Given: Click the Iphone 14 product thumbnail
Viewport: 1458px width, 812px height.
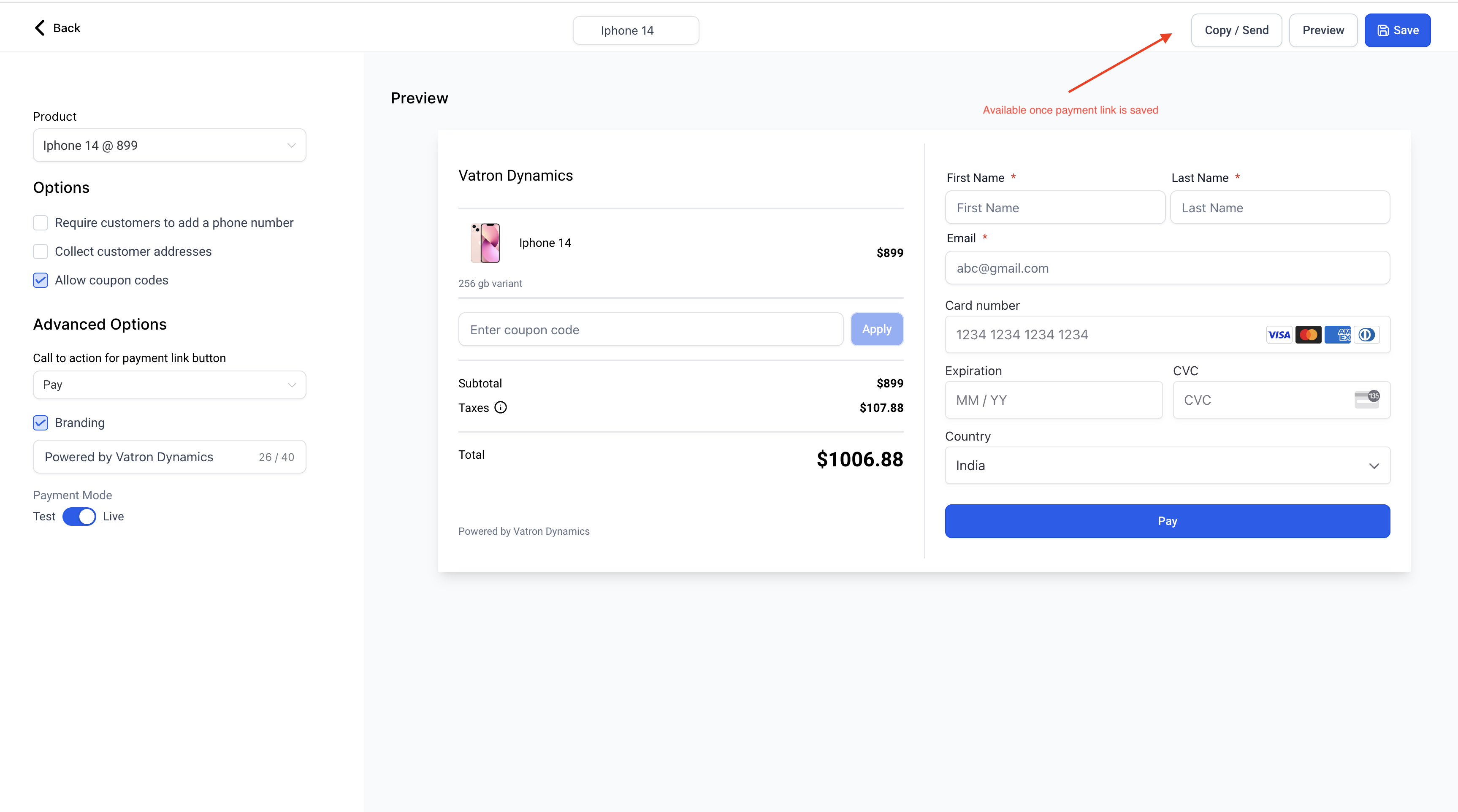Looking at the screenshot, I should 485,243.
